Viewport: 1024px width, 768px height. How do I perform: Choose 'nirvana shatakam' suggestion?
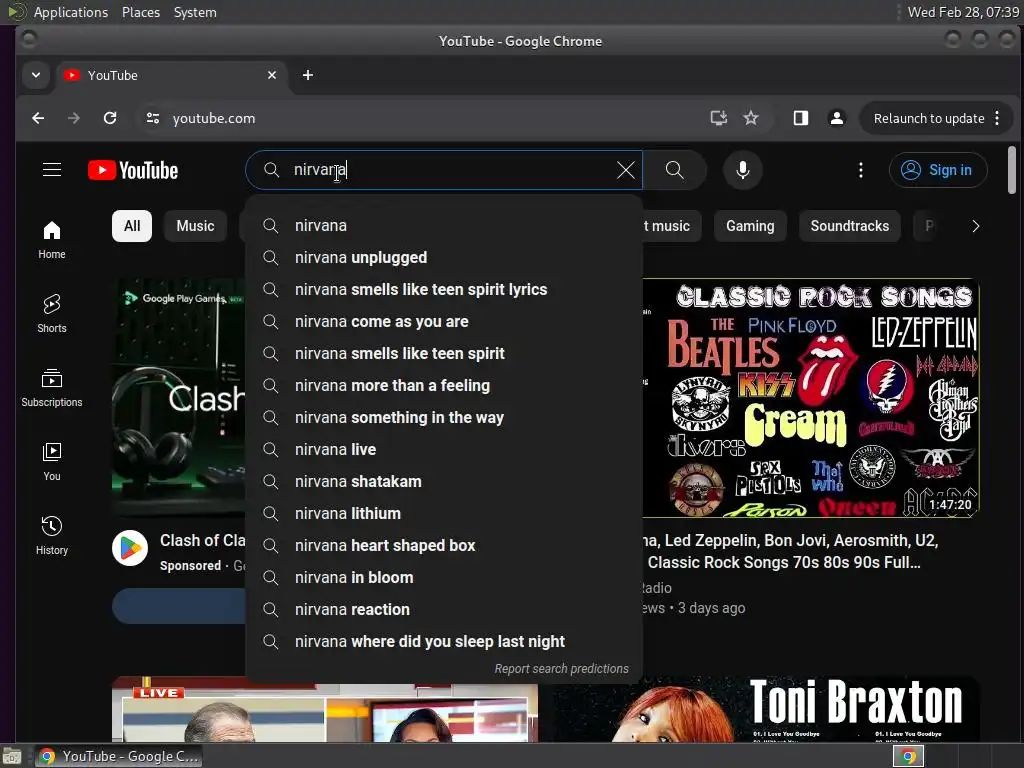(444, 481)
